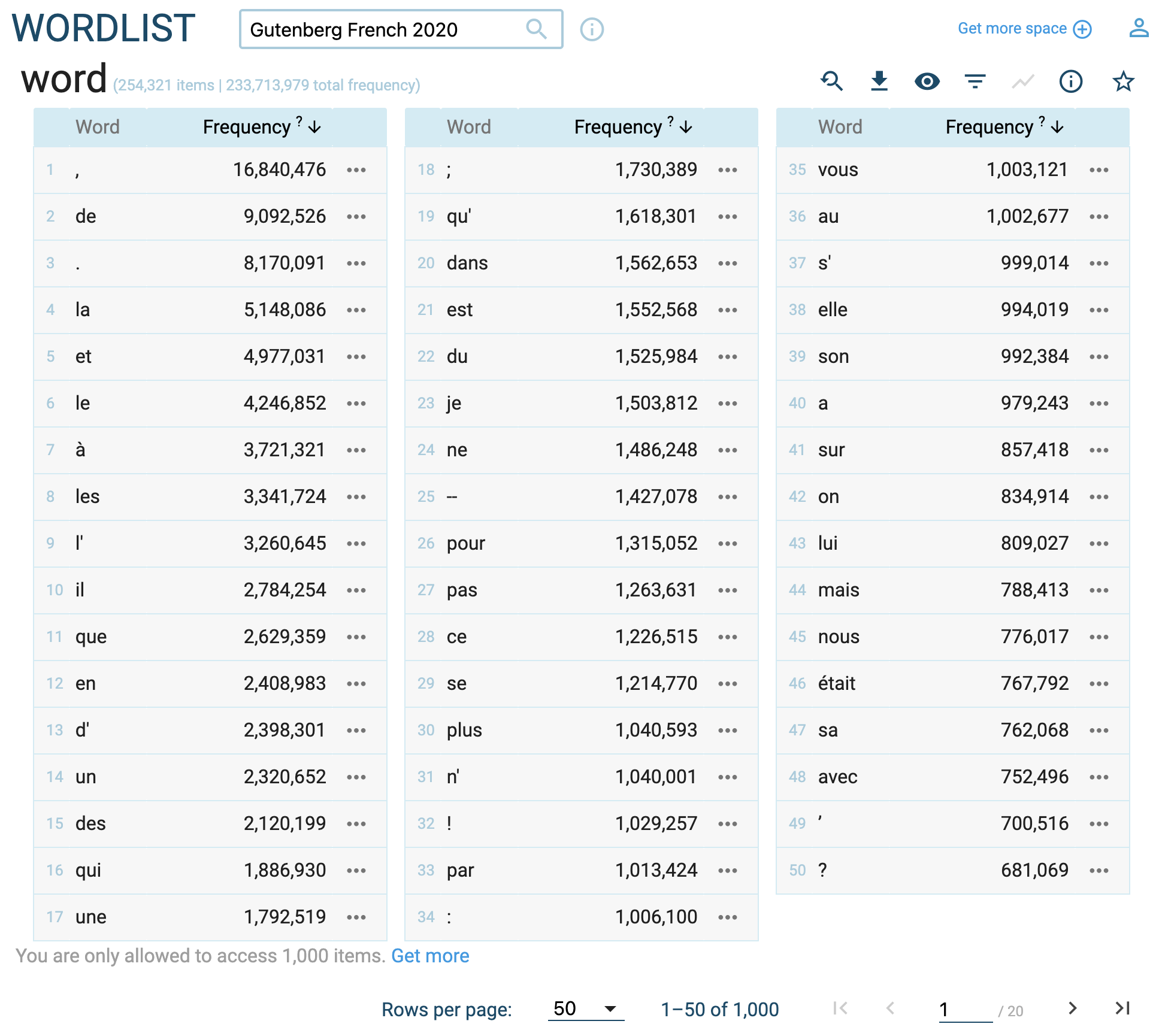Click the word 'était' in the list

point(837,683)
